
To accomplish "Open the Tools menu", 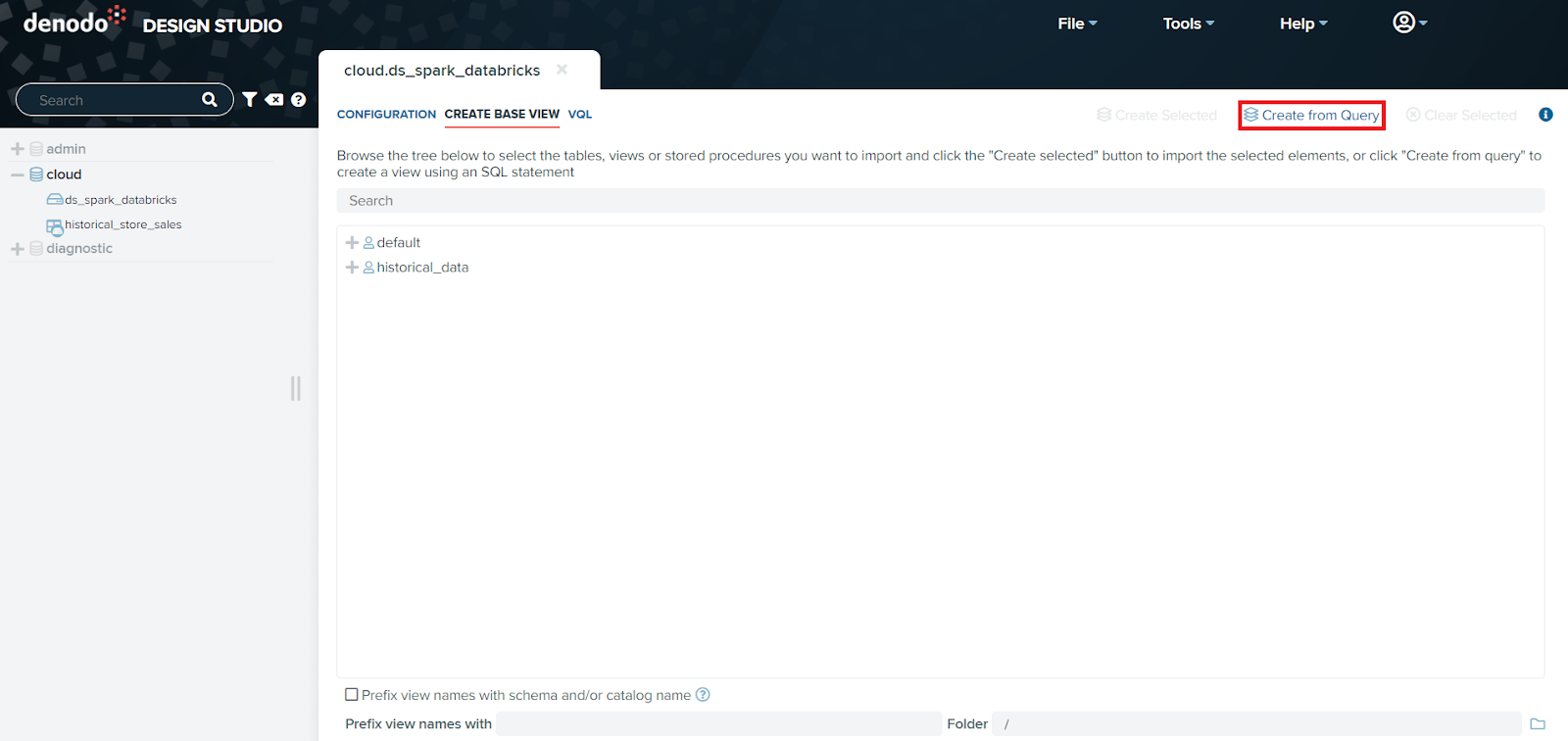I will click(1188, 24).
